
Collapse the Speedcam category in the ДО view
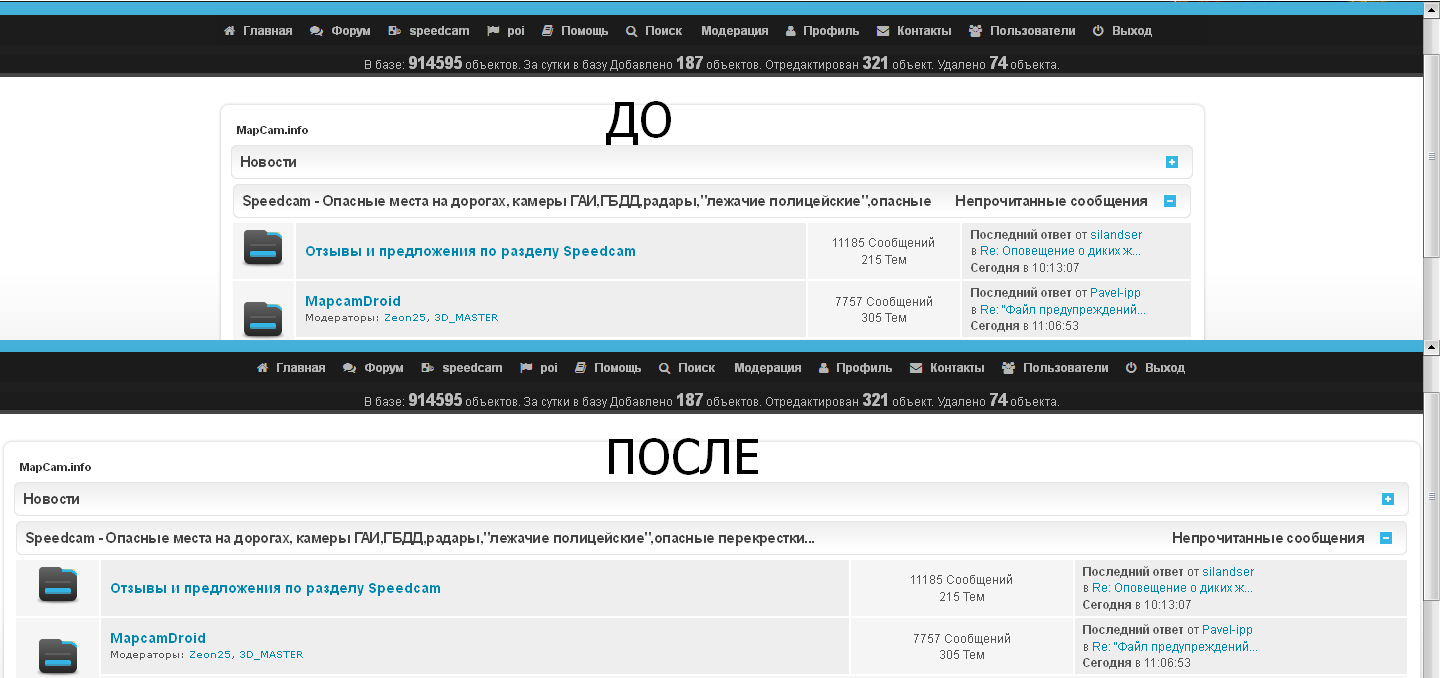pos(1170,201)
